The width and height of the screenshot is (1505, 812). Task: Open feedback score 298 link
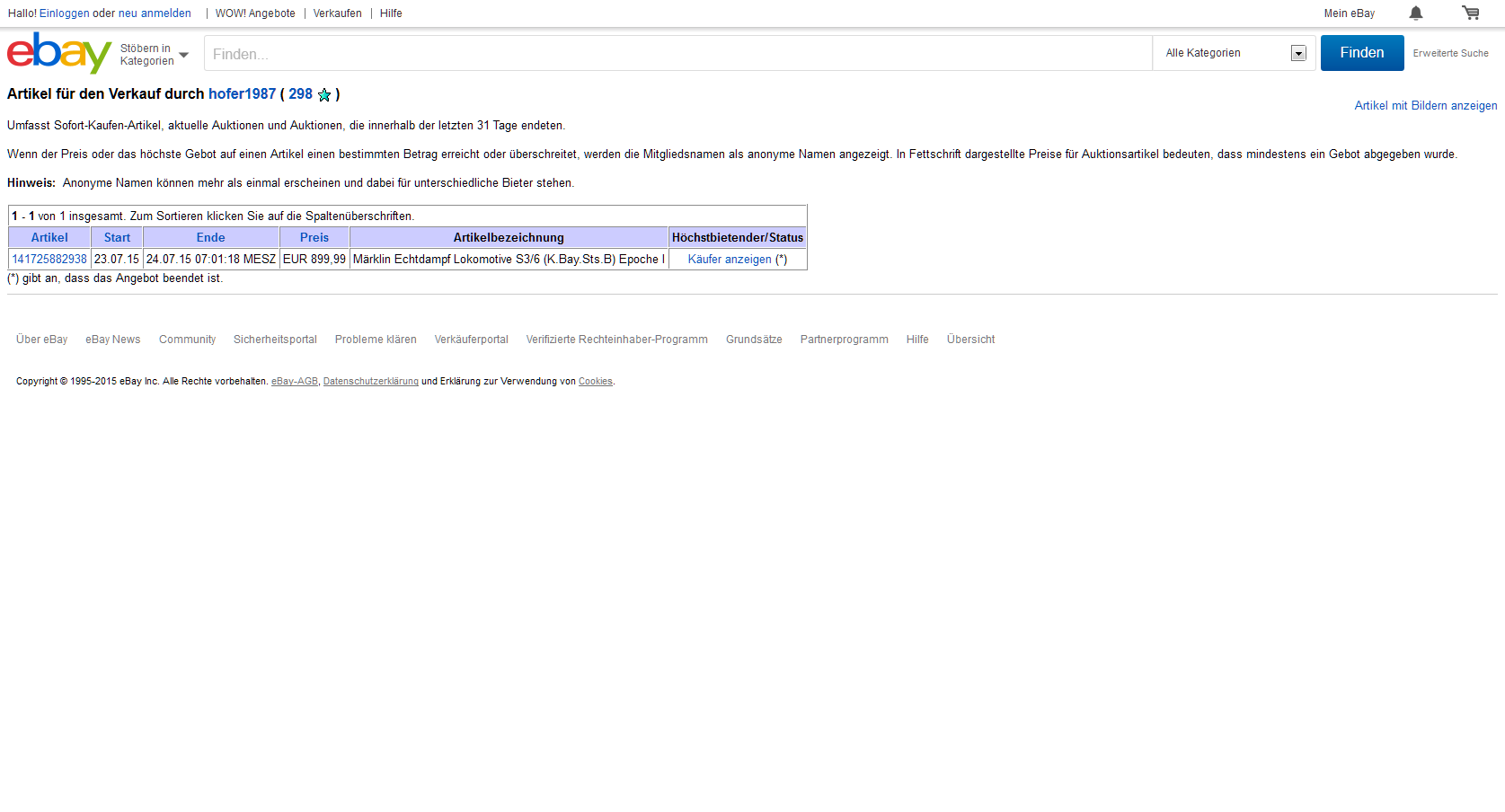point(300,94)
